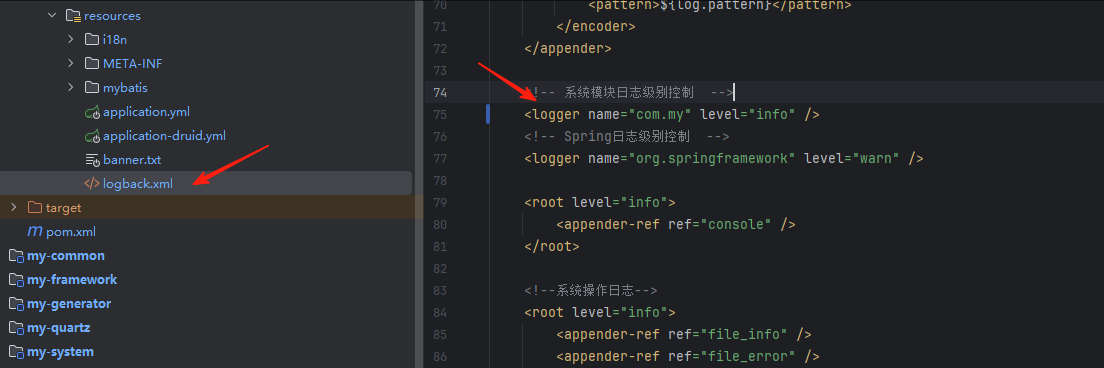
Task: Expand the mybatis folder chevron
Action: pyautogui.click(x=71, y=87)
